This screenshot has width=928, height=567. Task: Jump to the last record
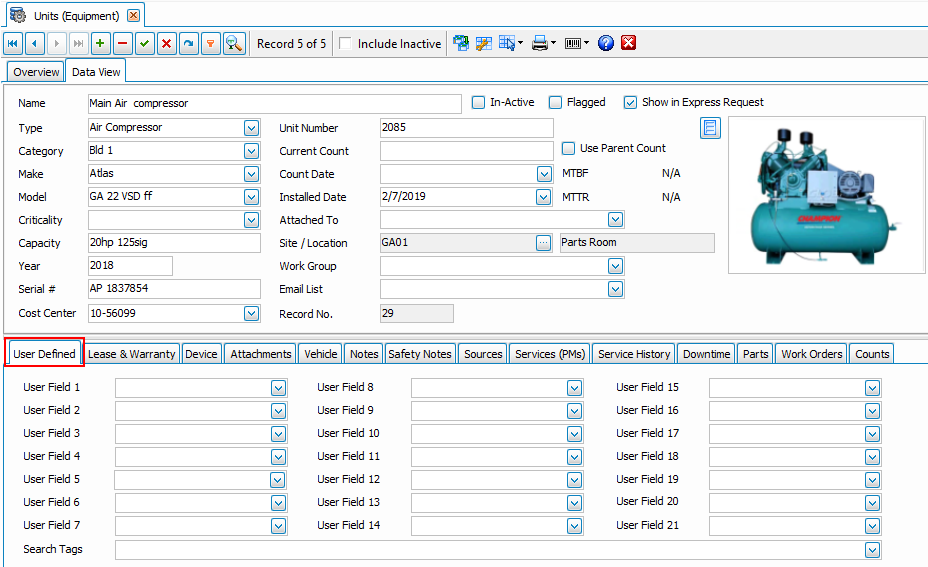(79, 43)
